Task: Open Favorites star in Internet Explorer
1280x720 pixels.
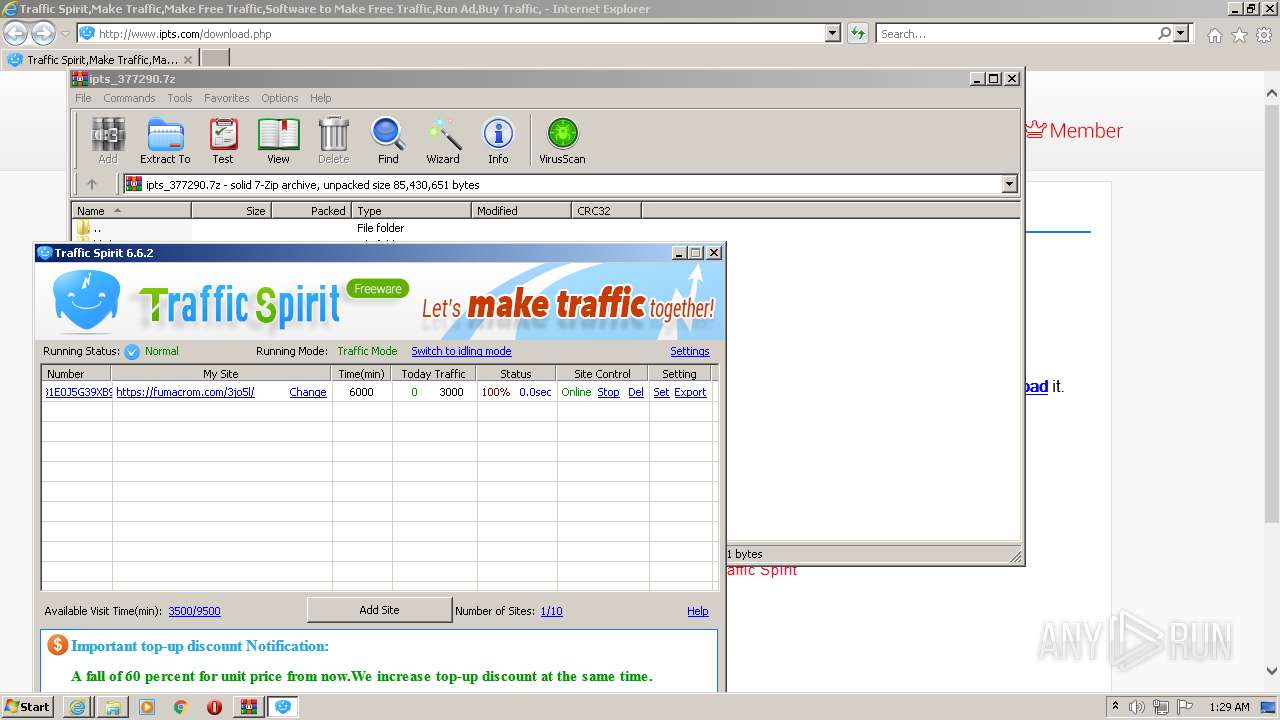Action: [1239, 35]
